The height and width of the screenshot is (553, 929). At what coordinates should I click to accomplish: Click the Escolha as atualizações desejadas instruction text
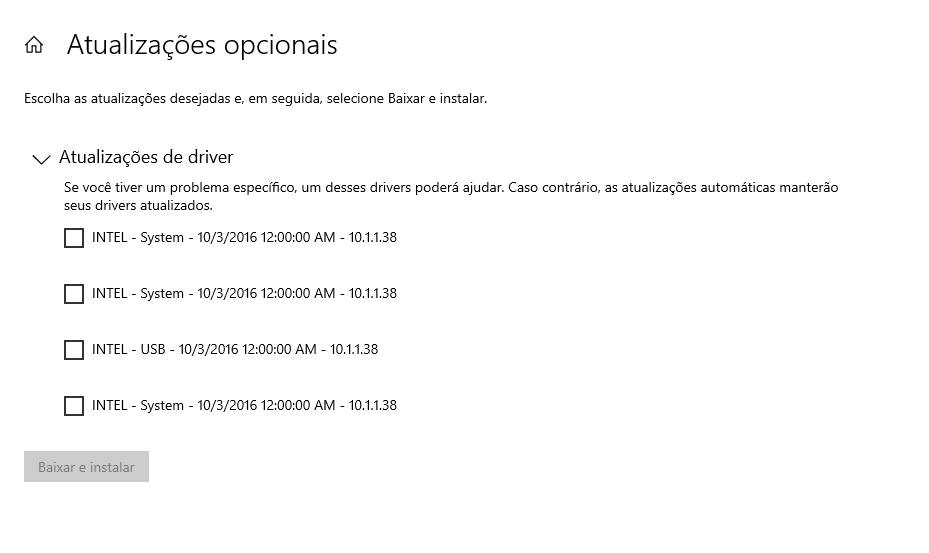pyautogui.click(x=255, y=98)
